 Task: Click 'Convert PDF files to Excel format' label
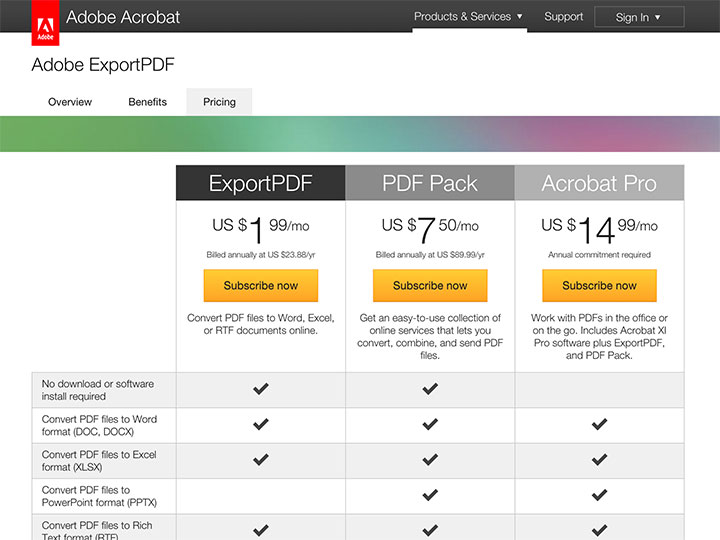tap(99, 461)
